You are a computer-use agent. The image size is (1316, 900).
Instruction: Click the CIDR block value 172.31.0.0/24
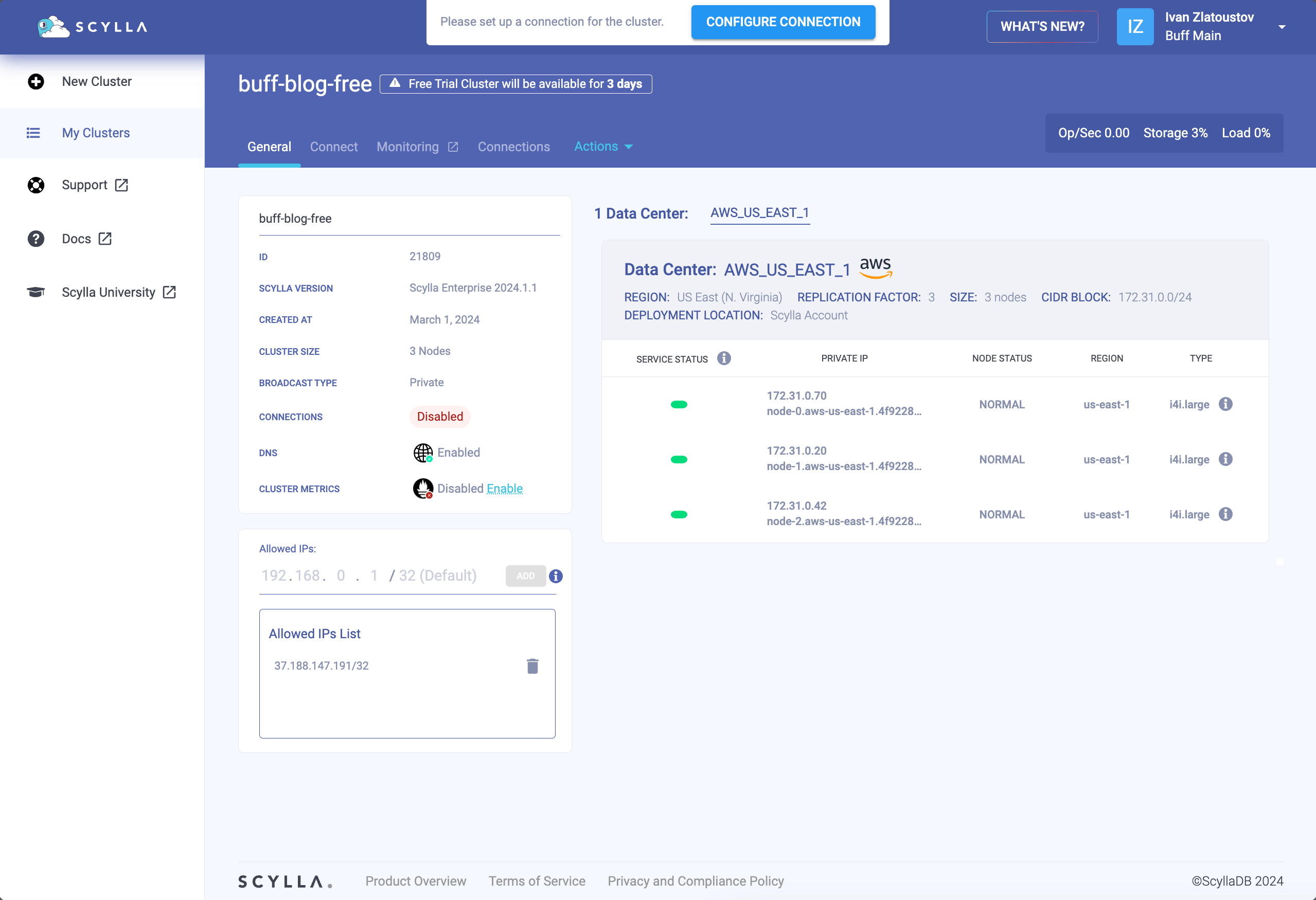[x=1154, y=297]
